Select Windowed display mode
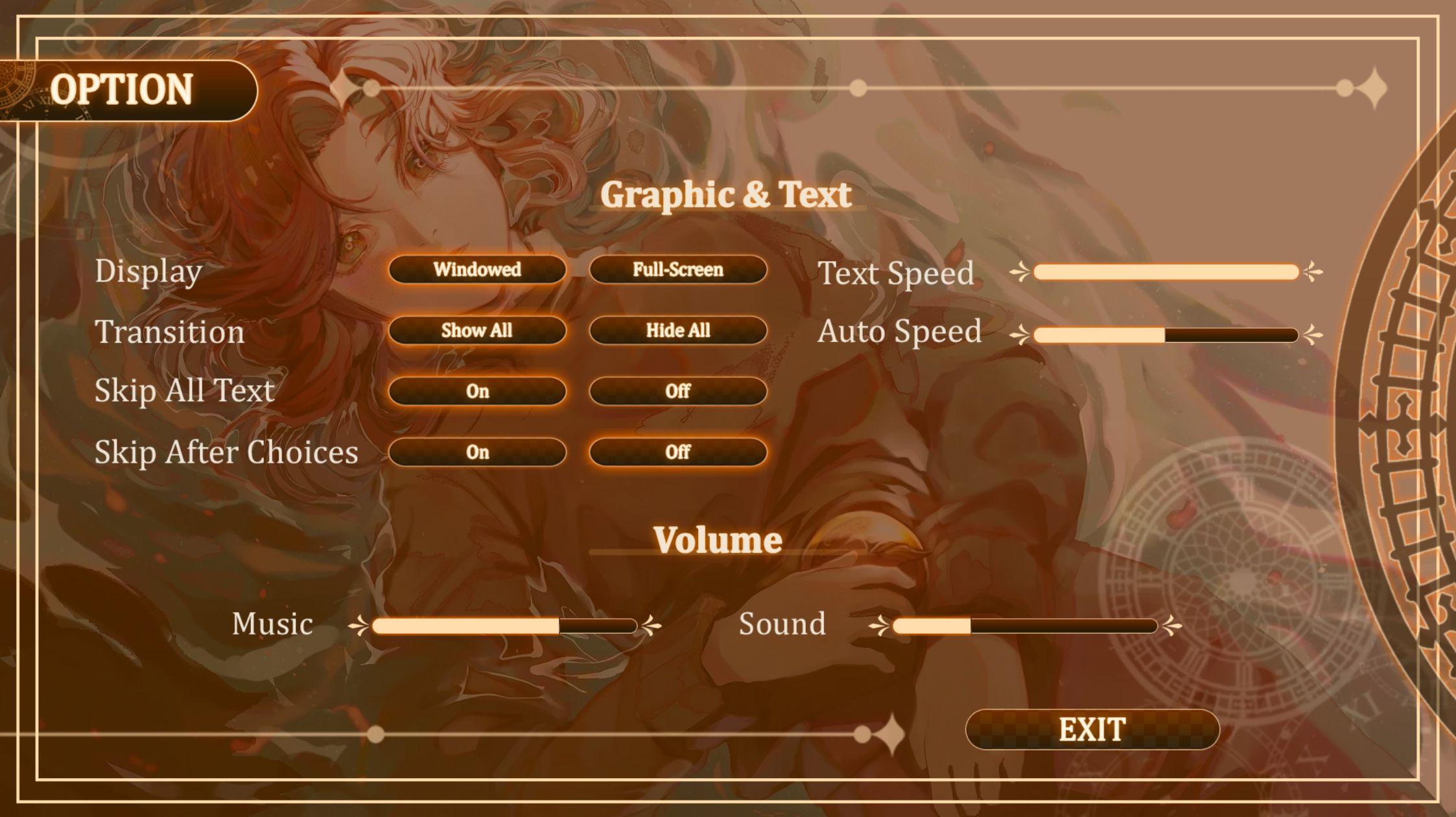Screen dimensions: 1456x817 475,269
